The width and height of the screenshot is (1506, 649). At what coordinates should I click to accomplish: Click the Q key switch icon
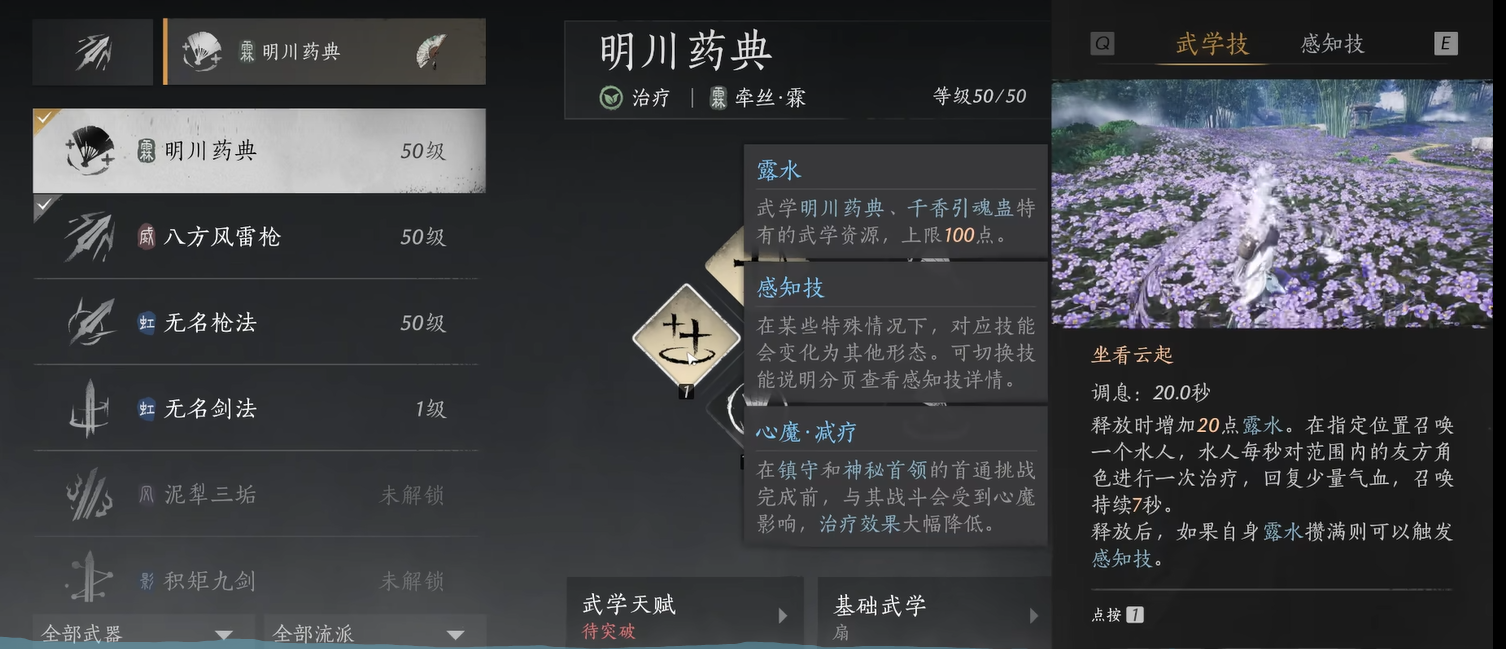coord(1102,44)
